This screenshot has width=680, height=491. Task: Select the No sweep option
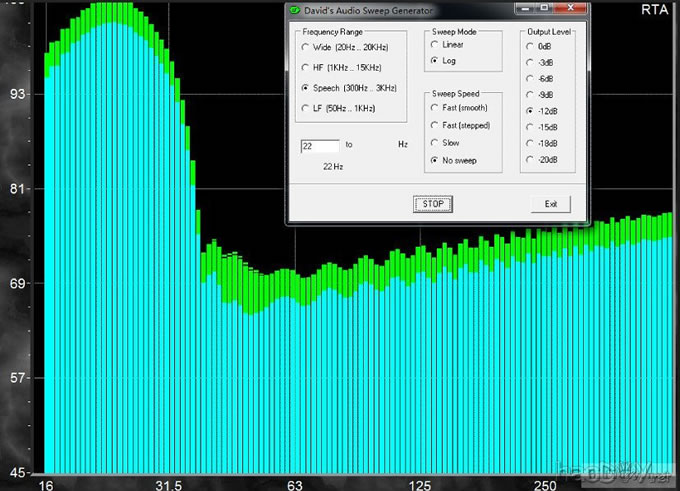point(434,160)
